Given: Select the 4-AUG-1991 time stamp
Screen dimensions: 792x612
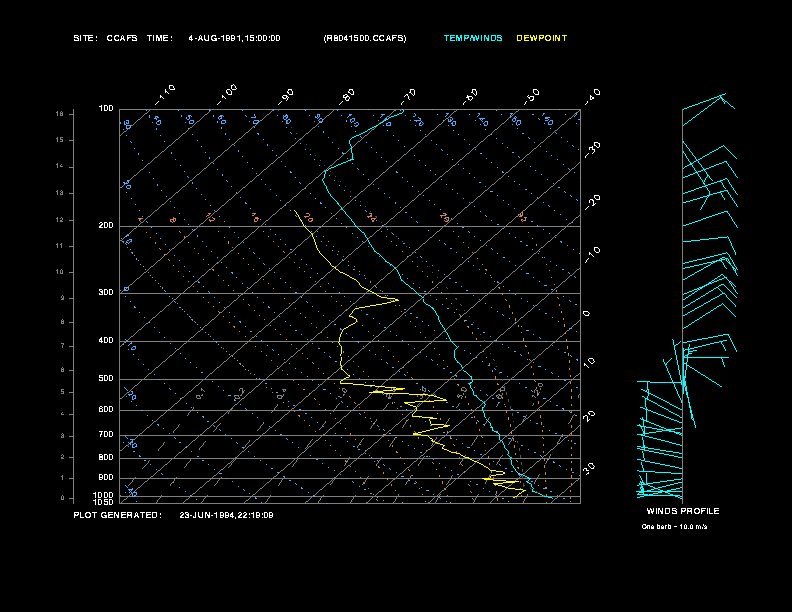Looking at the screenshot, I should (234, 38).
